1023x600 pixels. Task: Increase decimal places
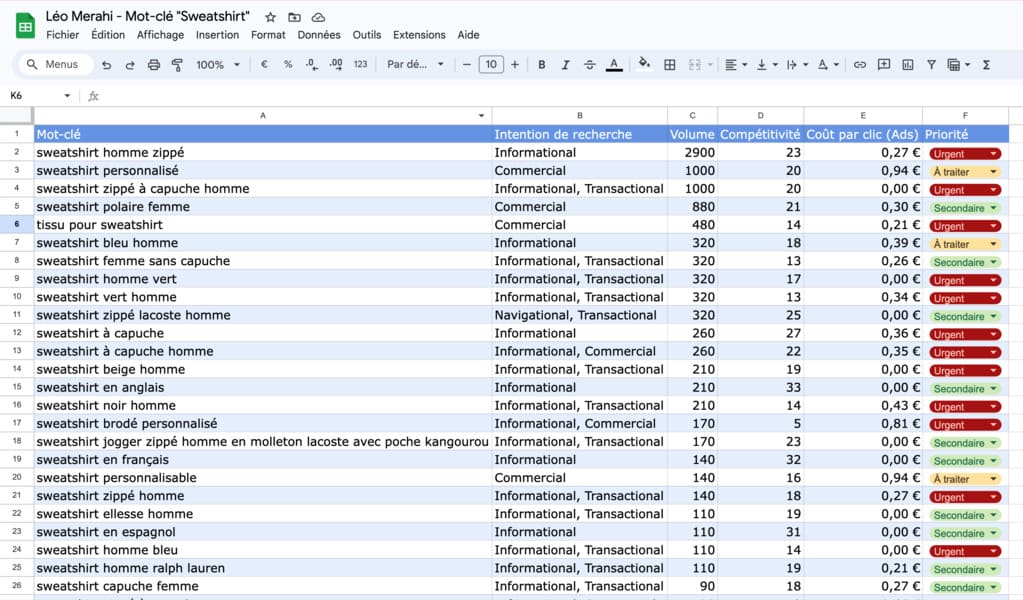tap(336, 65)
